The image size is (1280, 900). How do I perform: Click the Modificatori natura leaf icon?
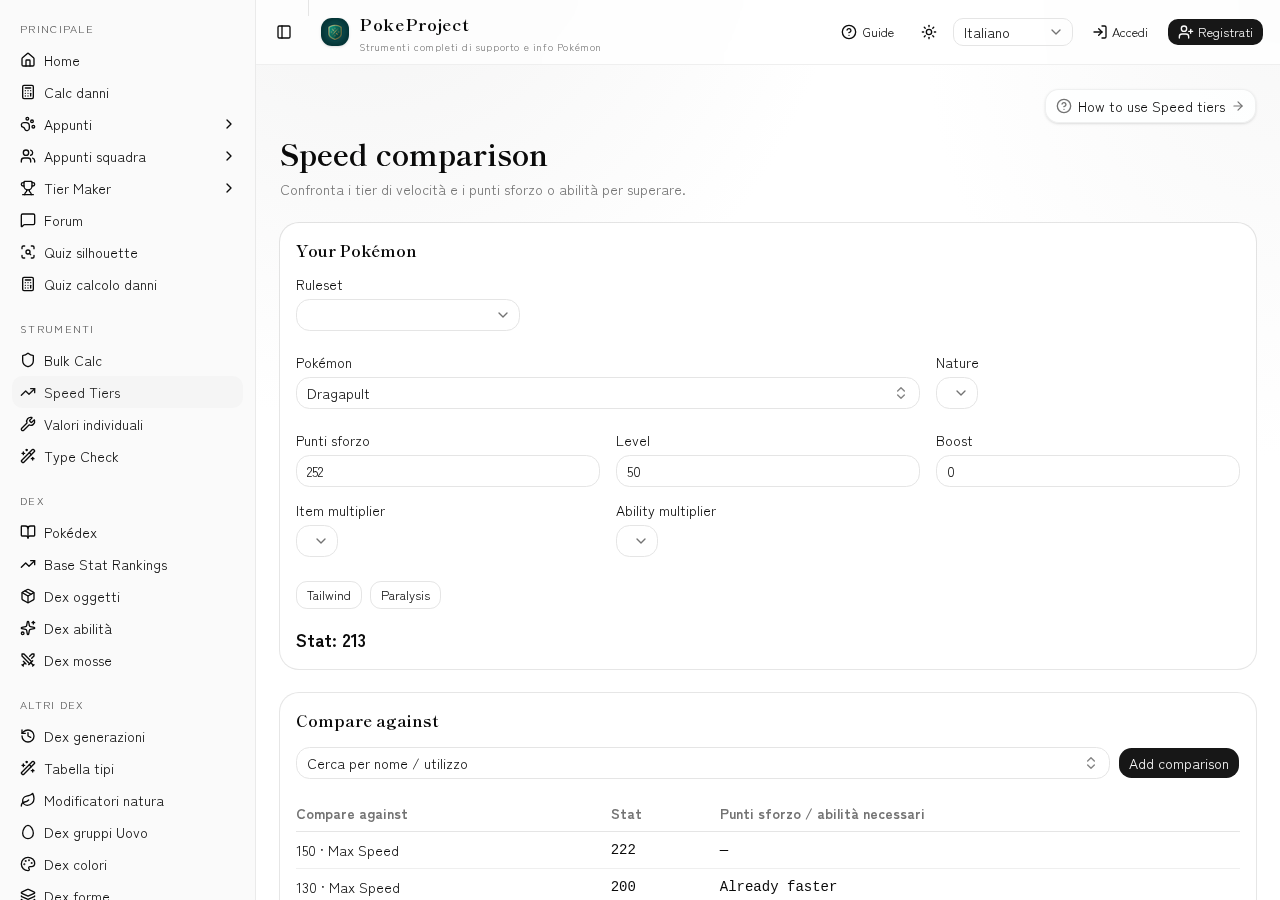pos(28,801)
